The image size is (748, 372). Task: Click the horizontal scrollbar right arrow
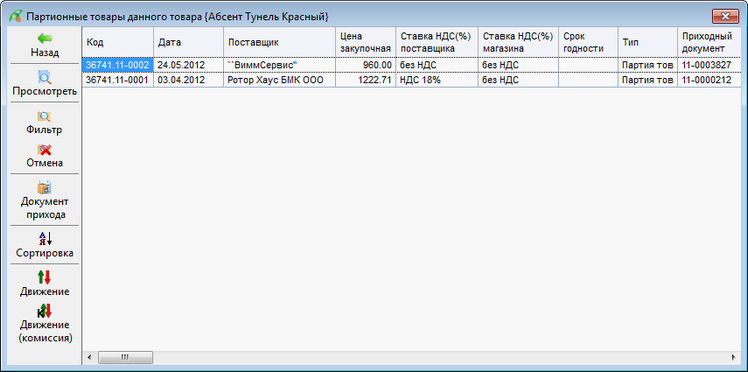[734, 357]
